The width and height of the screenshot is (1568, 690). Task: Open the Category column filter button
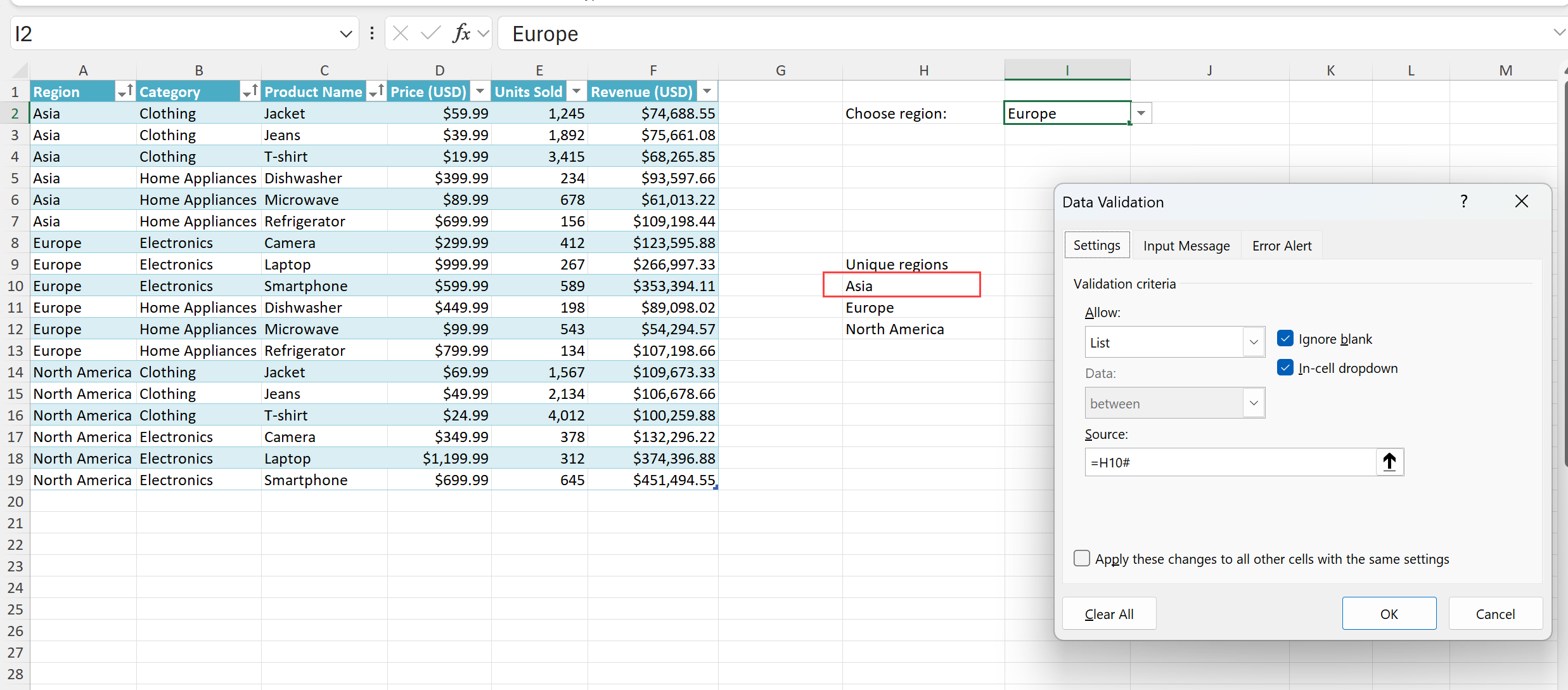(250, 92)
